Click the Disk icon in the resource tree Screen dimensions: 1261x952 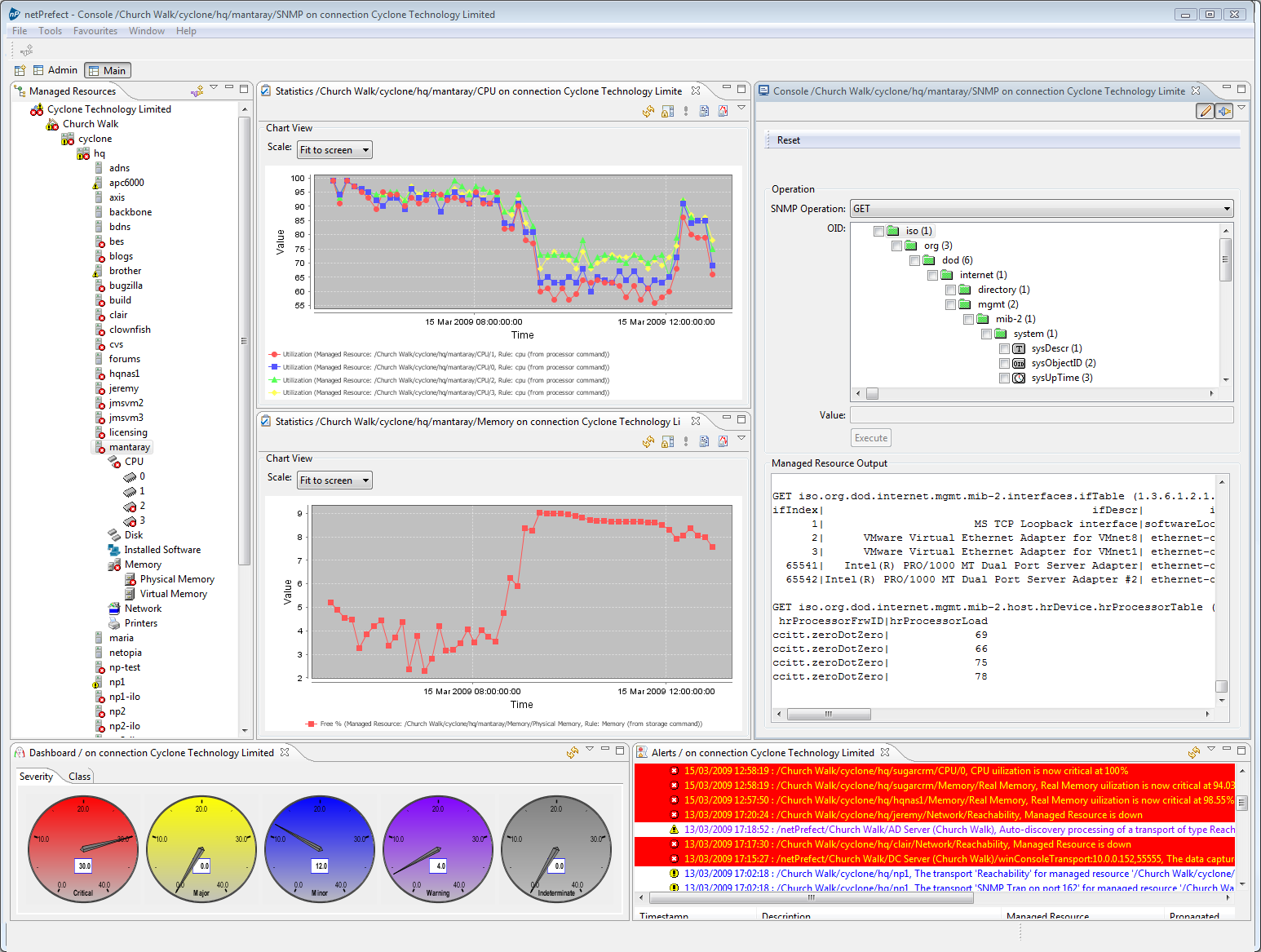click(x=114, y=535)
